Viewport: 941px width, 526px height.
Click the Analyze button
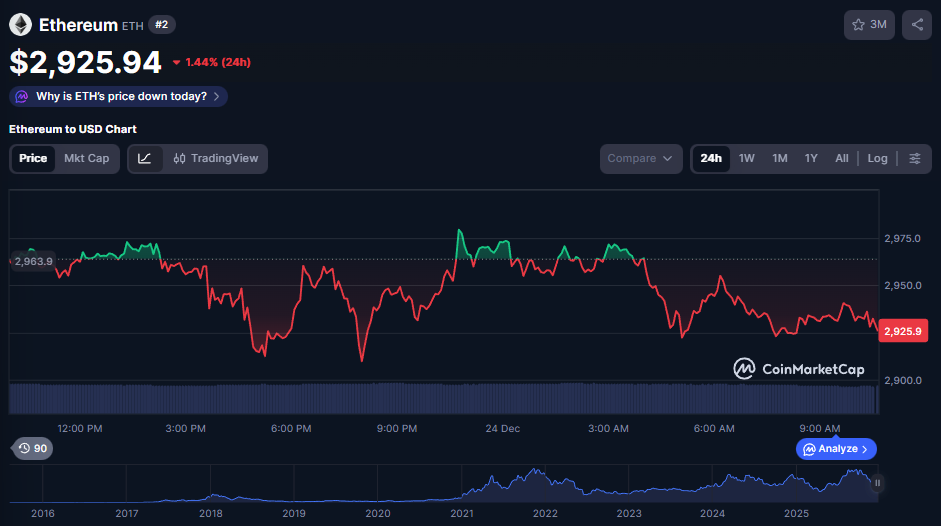(836, 449)
